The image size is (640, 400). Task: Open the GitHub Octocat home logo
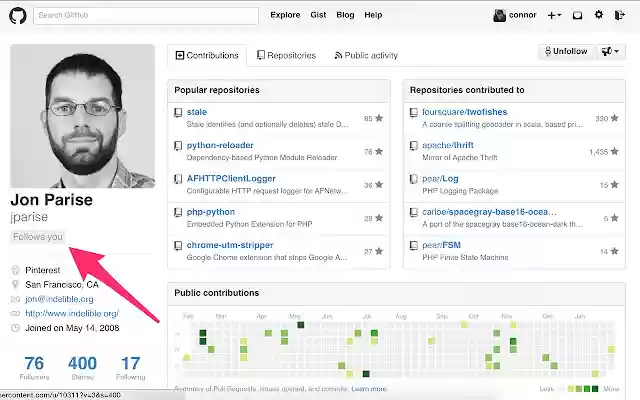(x=18, y=16)
